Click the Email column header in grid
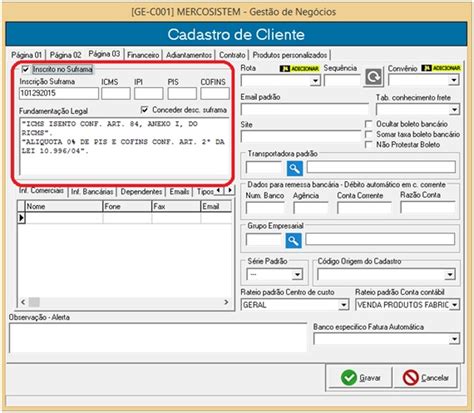Viewport: 474px width, 413px height. [x=216, y=206]
